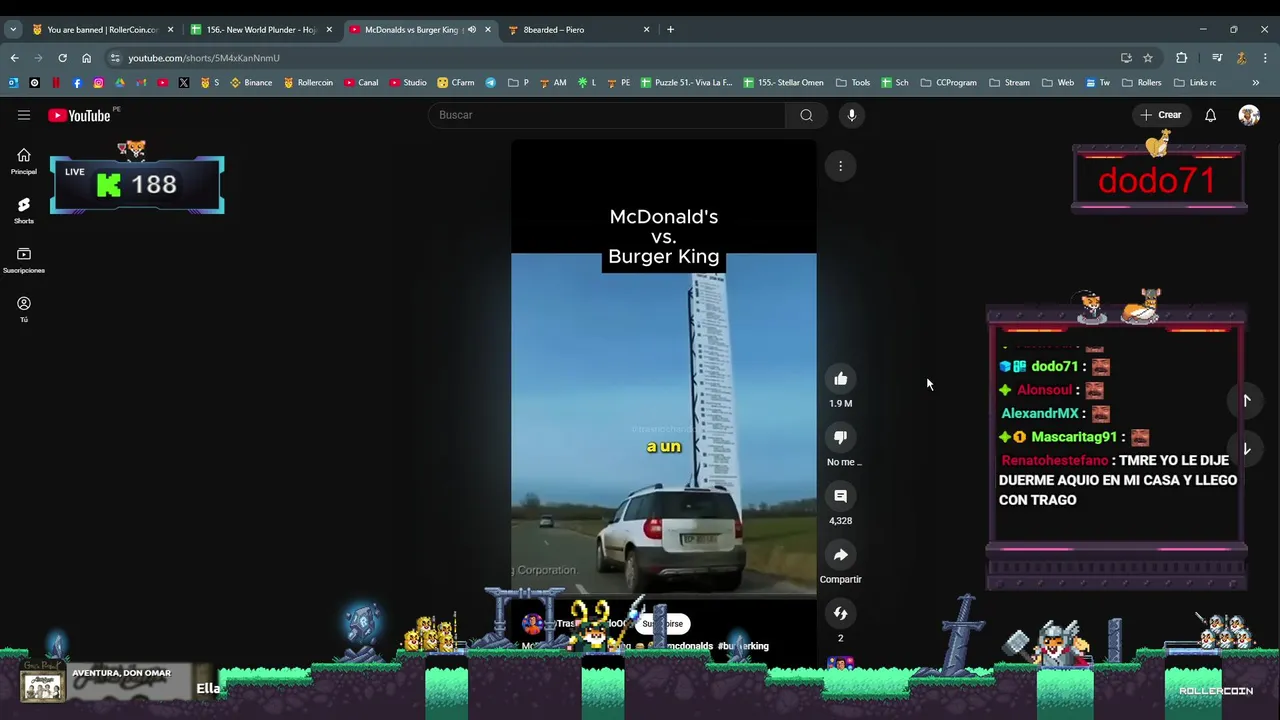This screenshot has width=1280, height=720.
Task: Open the Rollercoin bookmark
Action: point(308,83)
